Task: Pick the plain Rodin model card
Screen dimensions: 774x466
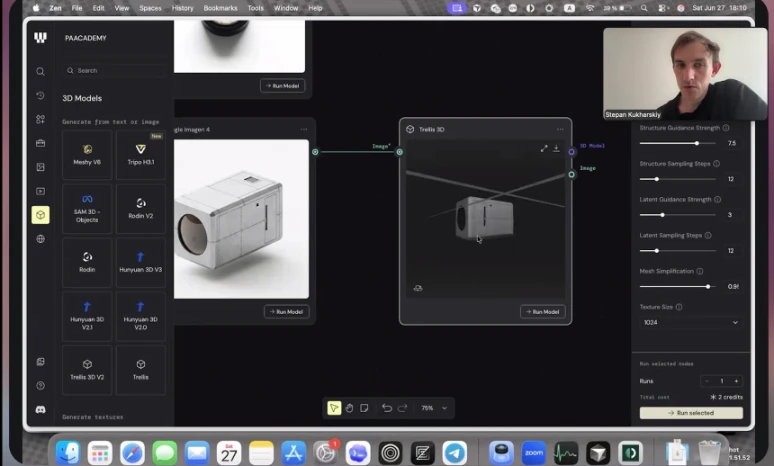Action: tap(87, 262)
